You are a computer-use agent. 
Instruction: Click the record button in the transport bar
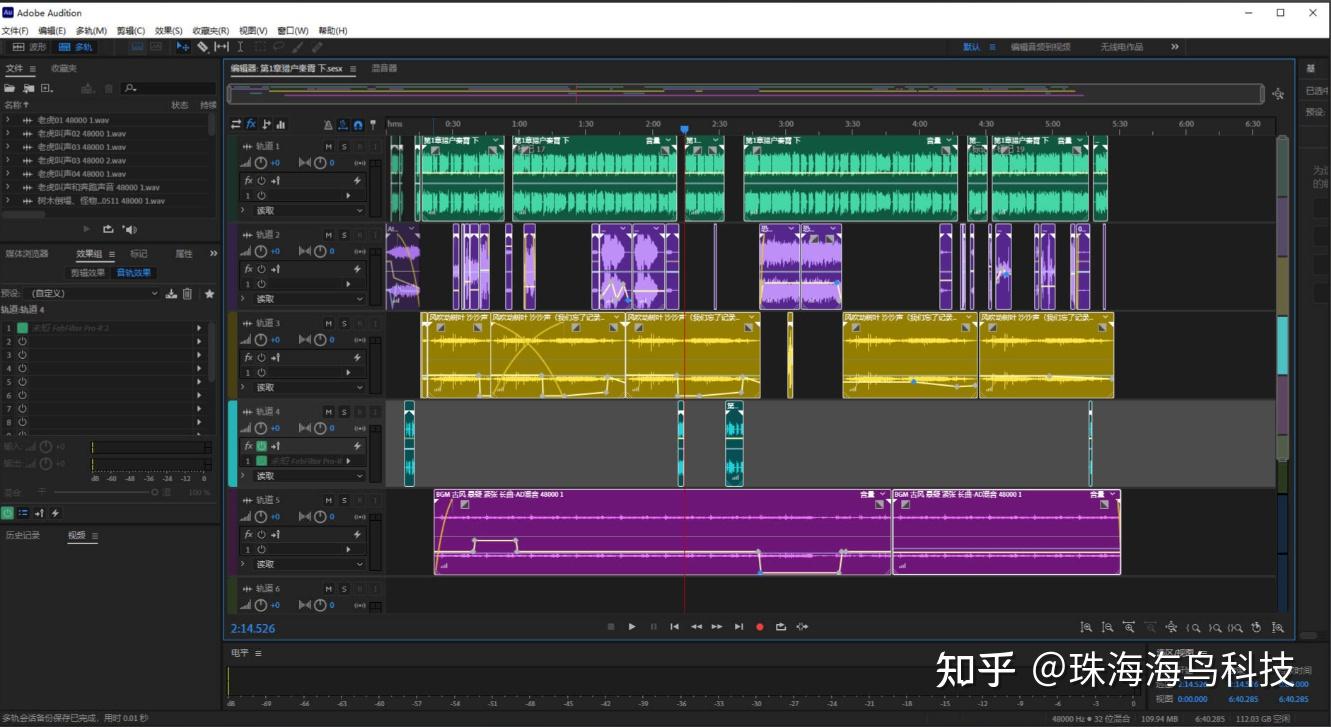(758, 627)
